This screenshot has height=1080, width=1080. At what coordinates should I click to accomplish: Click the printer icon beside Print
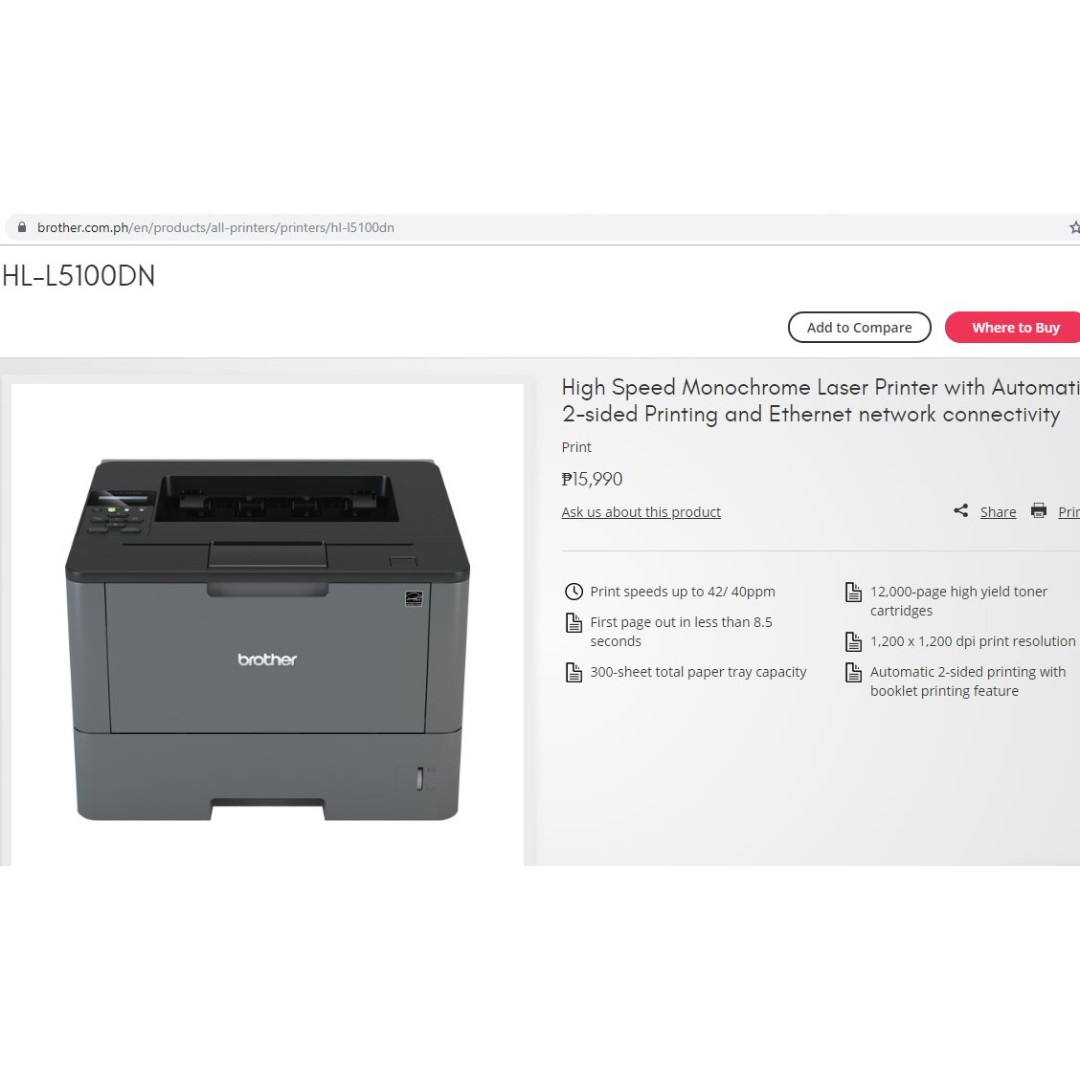(x=1039, y=510)
